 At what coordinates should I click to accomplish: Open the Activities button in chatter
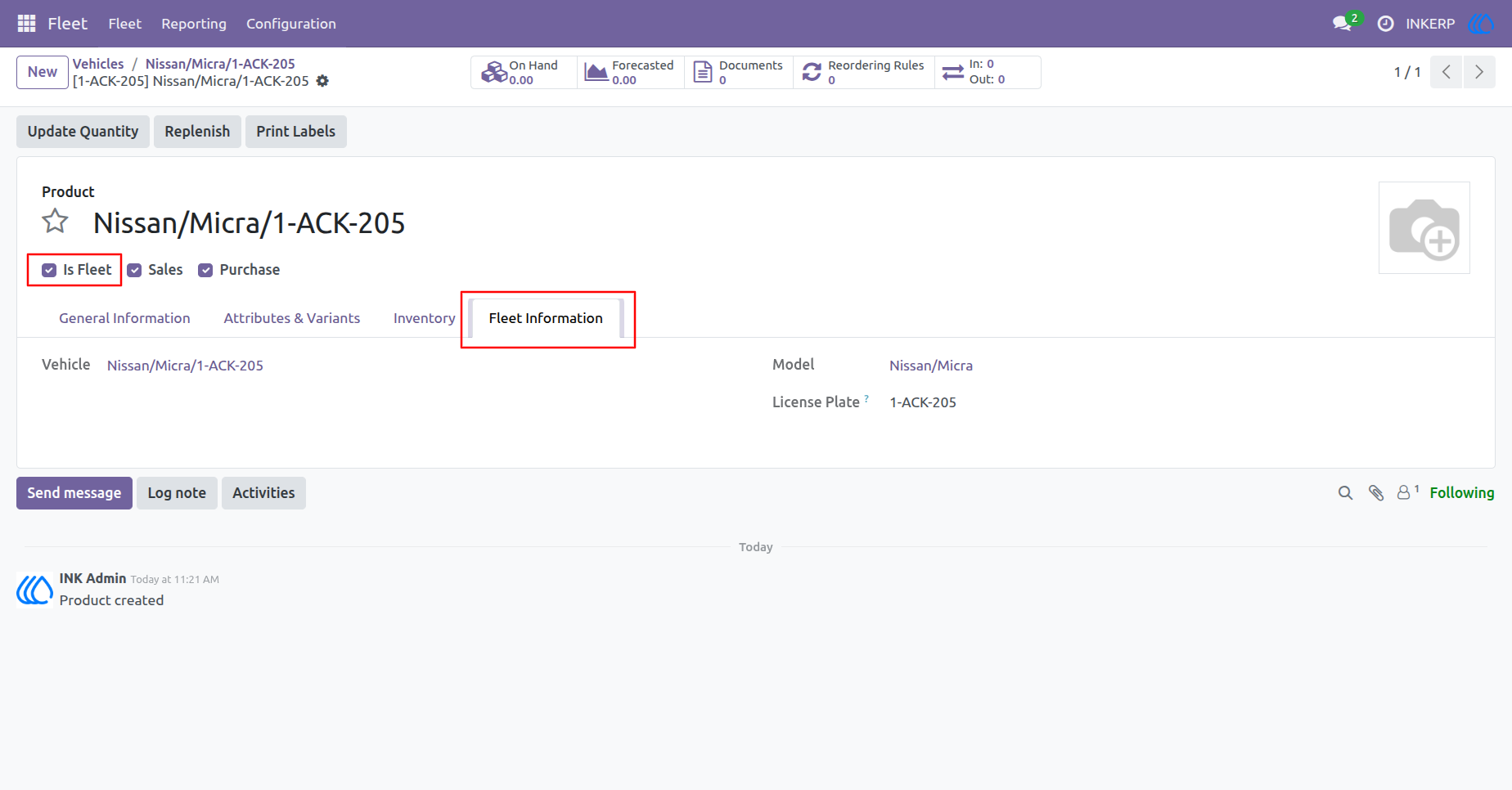tap(263, 493)
